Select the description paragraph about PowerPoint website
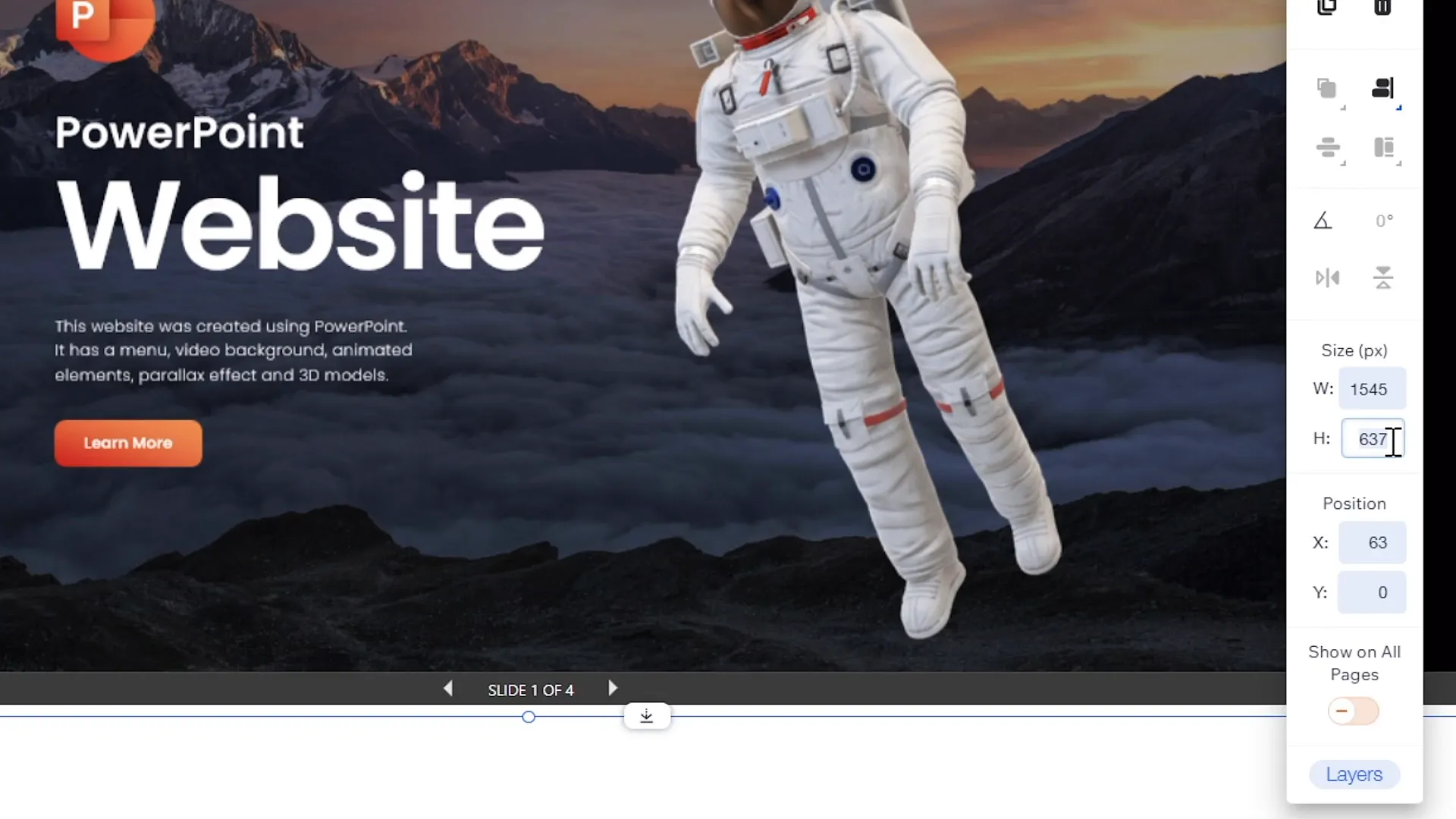The height and width of the screenshot is (819, 1456). (234, 350)
